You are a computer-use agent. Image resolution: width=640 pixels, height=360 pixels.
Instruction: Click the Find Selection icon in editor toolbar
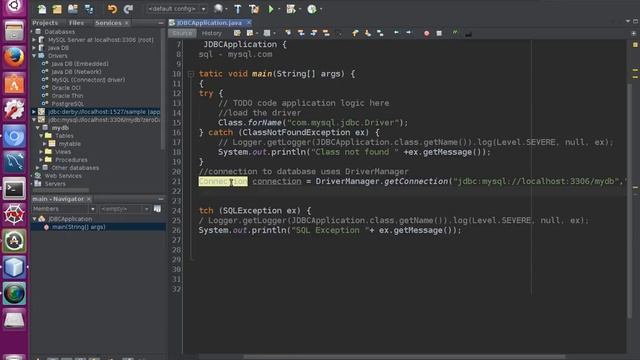288,33
